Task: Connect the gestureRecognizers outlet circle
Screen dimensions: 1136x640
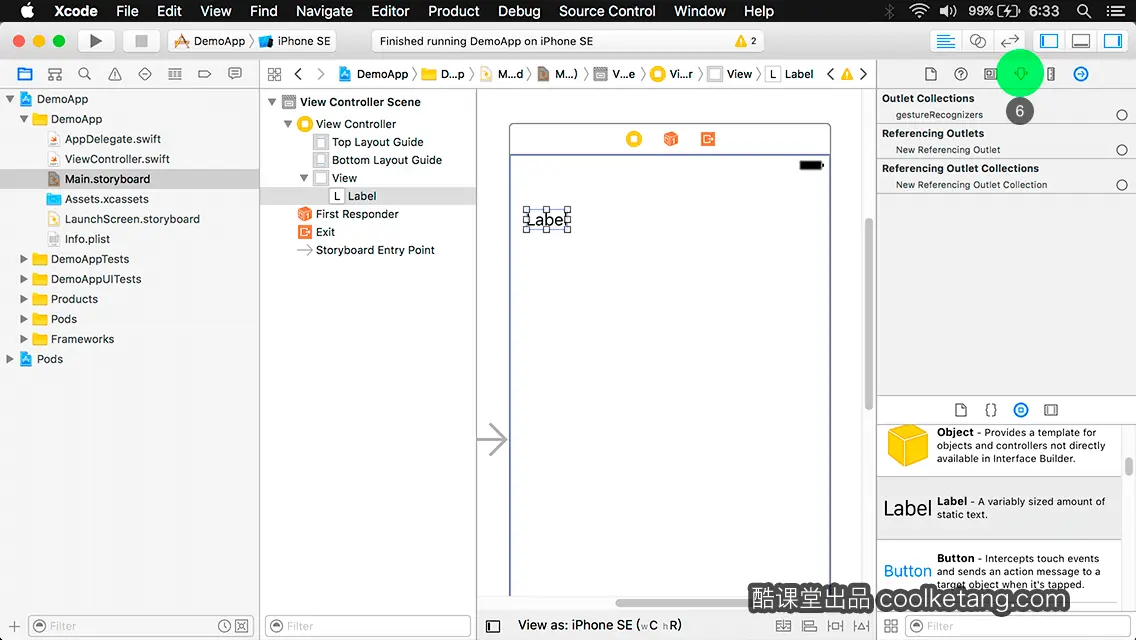Action: (x=1122, y=115)
